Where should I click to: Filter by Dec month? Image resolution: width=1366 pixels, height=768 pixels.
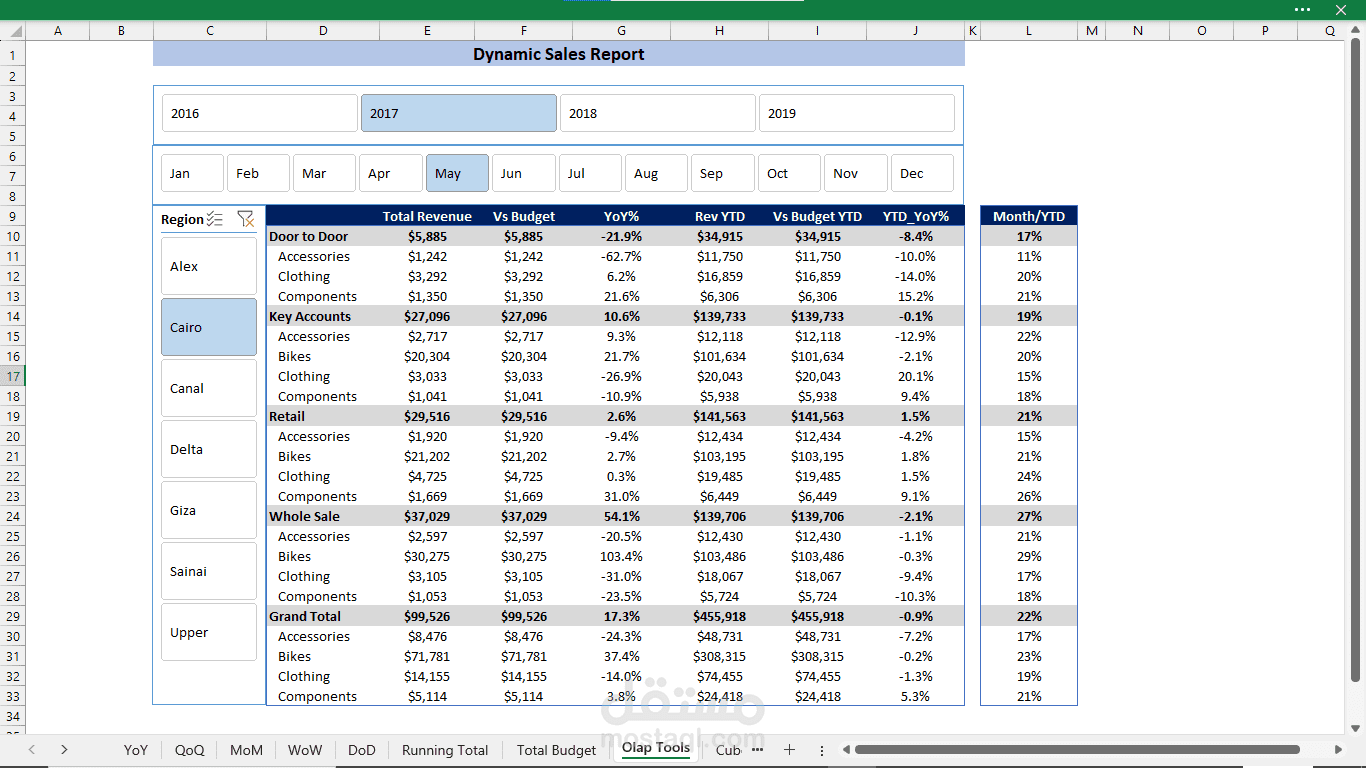click(922, 173)
